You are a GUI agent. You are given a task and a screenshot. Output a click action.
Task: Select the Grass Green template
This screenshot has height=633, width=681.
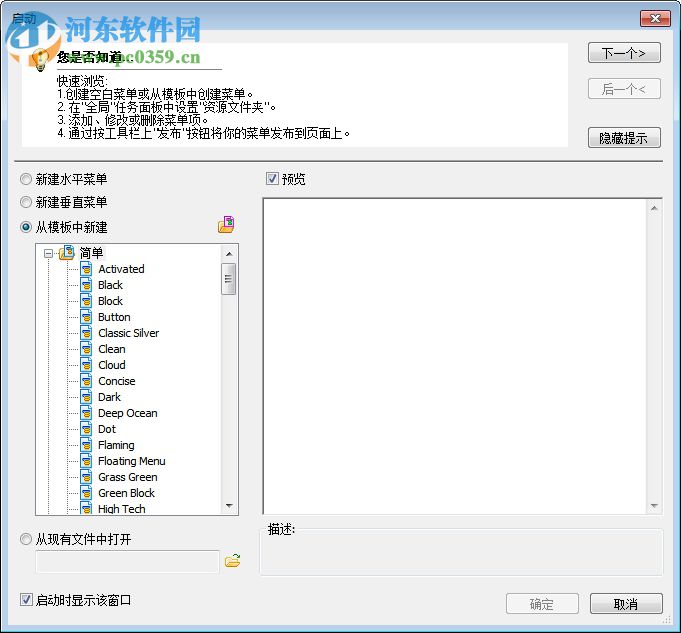click(x=128, y=477)
